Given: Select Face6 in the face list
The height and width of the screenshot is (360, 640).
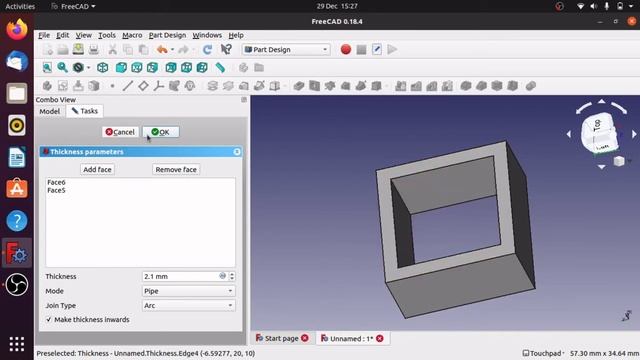Looking at the screenshot, I should [56, 182].
